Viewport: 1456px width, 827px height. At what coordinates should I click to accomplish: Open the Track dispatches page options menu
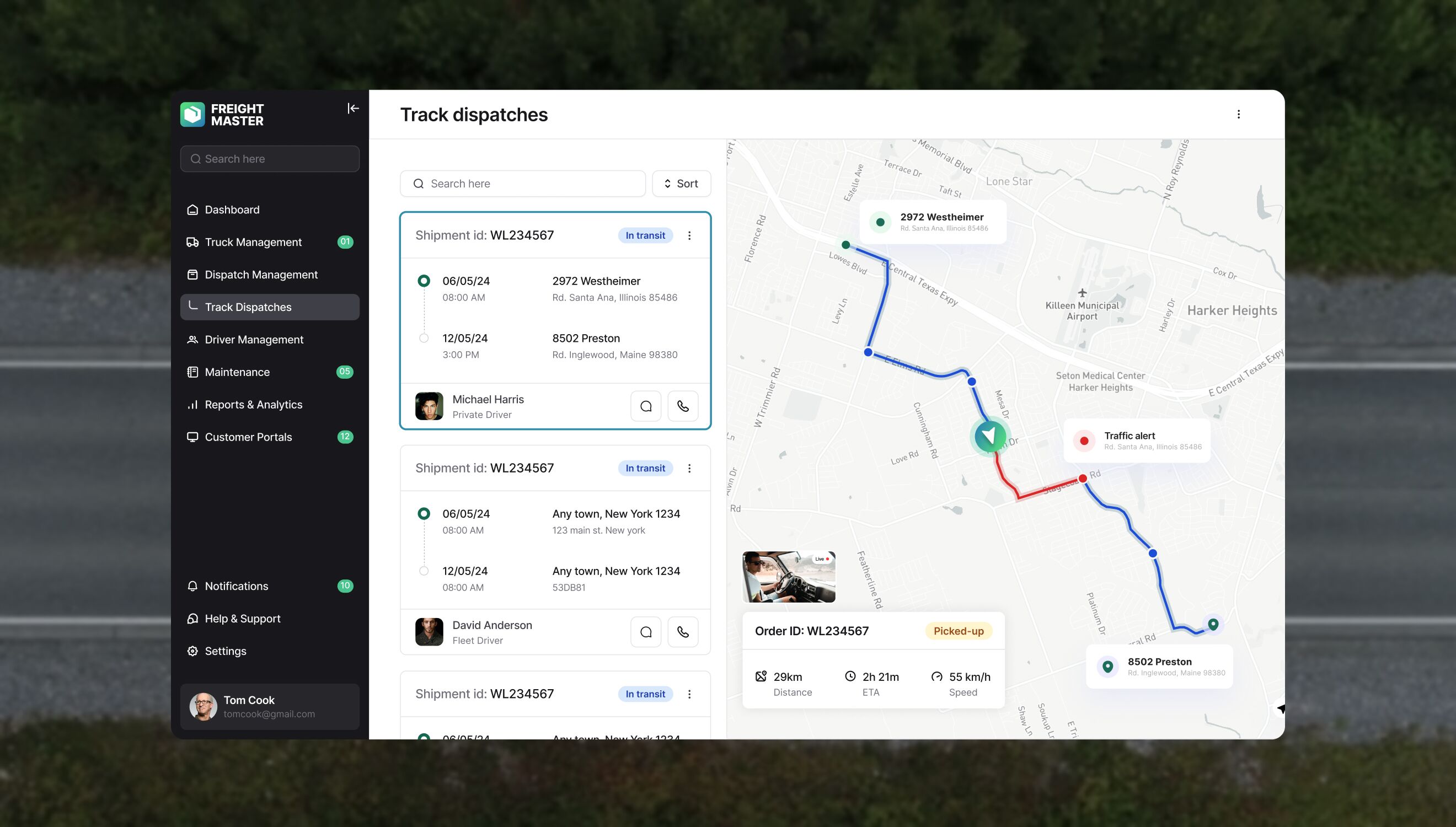[1238, 114]
